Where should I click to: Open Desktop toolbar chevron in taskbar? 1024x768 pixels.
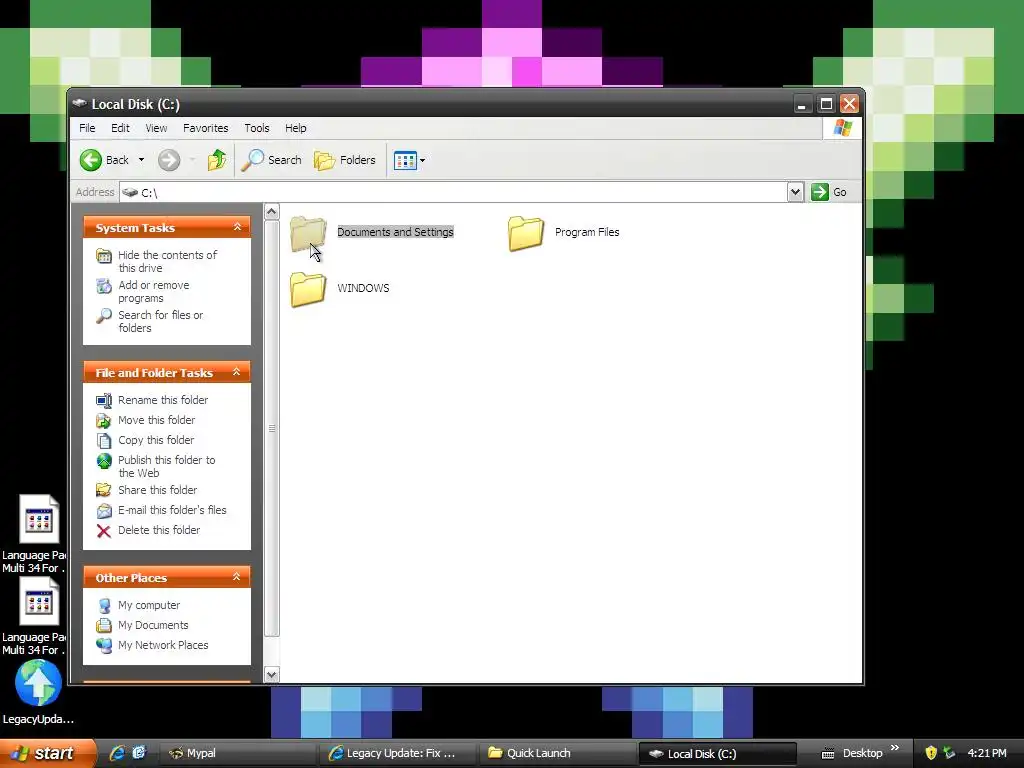point(895,748)
